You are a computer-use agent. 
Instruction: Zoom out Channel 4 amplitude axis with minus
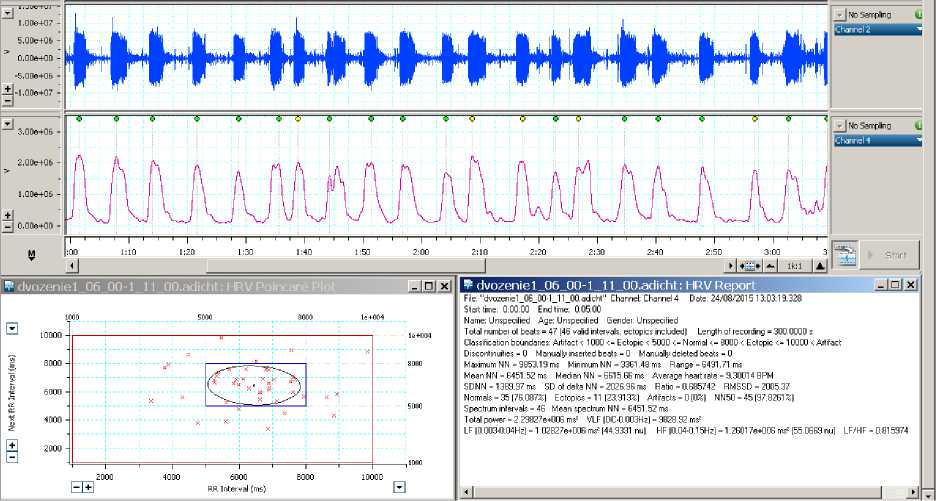click(8, 226)
